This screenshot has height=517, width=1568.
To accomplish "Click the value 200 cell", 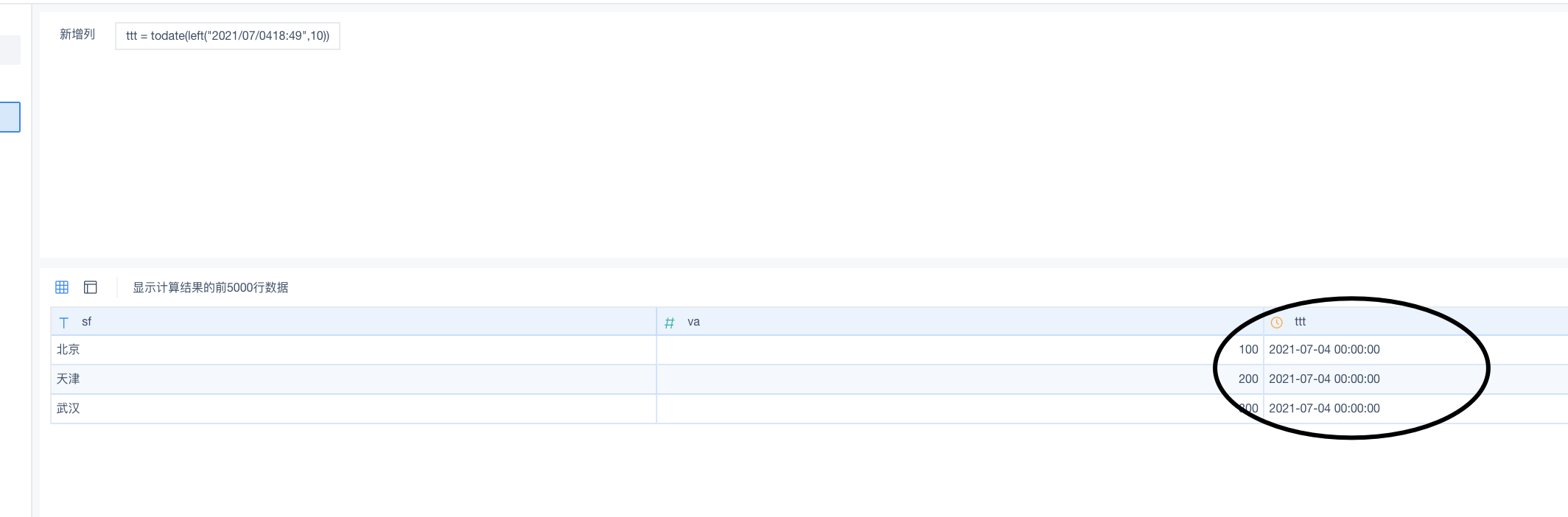I will click(x=960, y=379).
